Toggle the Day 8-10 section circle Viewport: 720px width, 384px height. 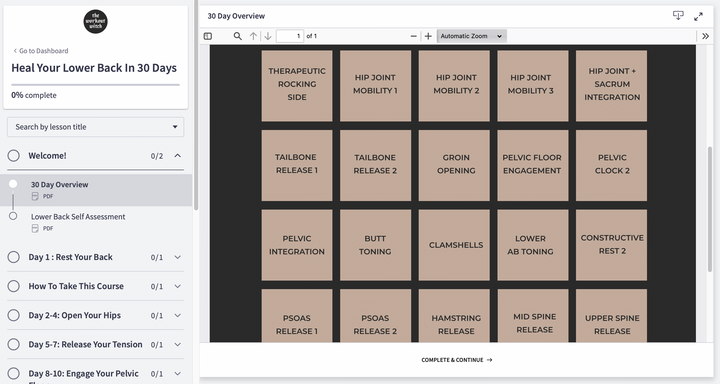pyautogui.click(x=14, y=373)
